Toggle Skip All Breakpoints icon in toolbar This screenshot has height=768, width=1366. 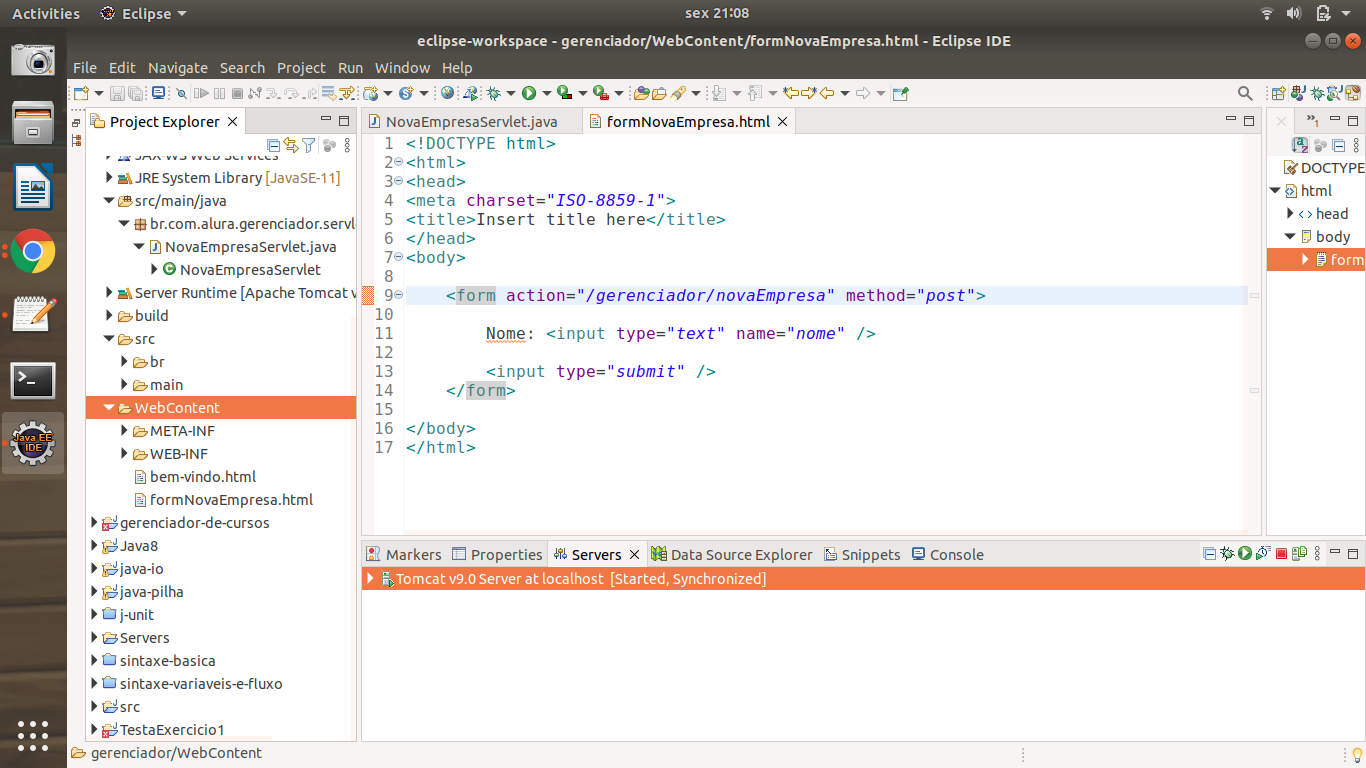[181, 93]
